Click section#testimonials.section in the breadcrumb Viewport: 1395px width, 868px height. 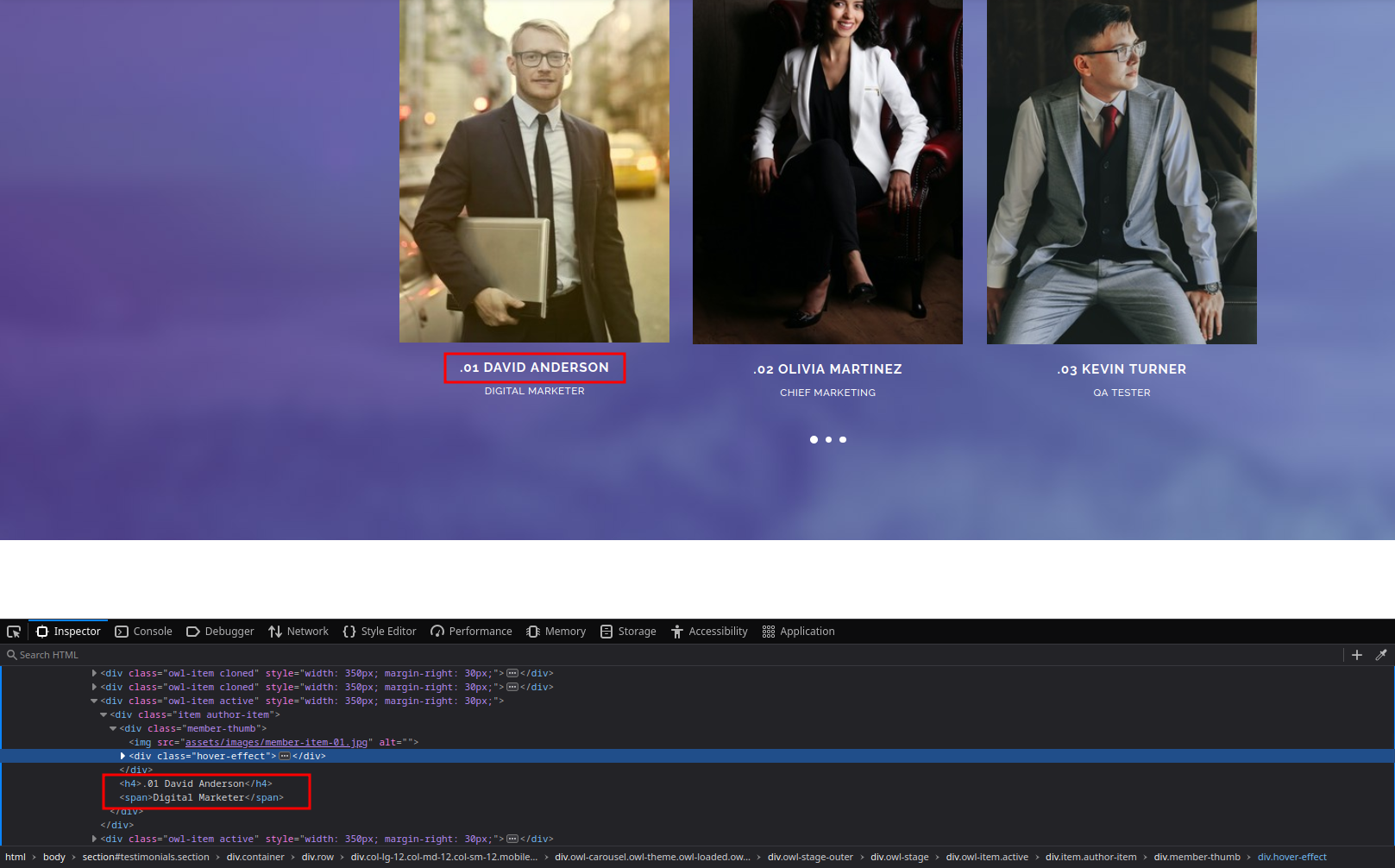tap(146, 857)
